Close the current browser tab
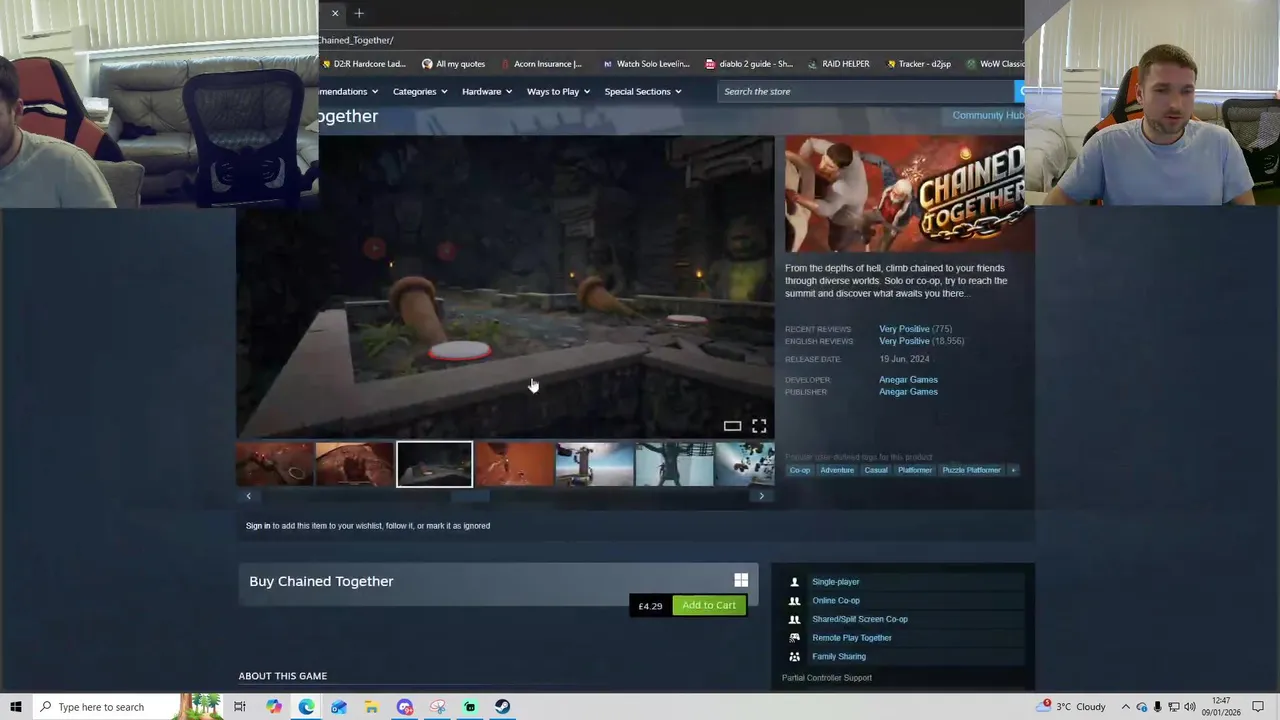 coord(335,13)
